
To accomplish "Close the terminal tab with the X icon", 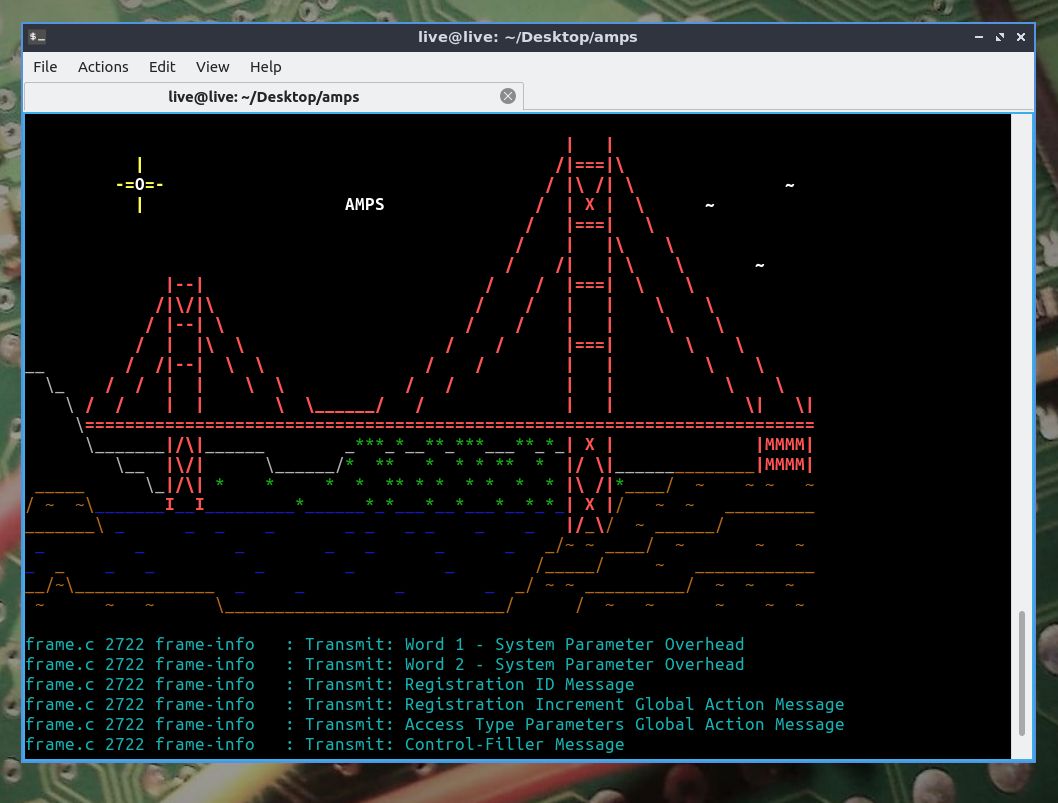I will (x=508, y=96).
